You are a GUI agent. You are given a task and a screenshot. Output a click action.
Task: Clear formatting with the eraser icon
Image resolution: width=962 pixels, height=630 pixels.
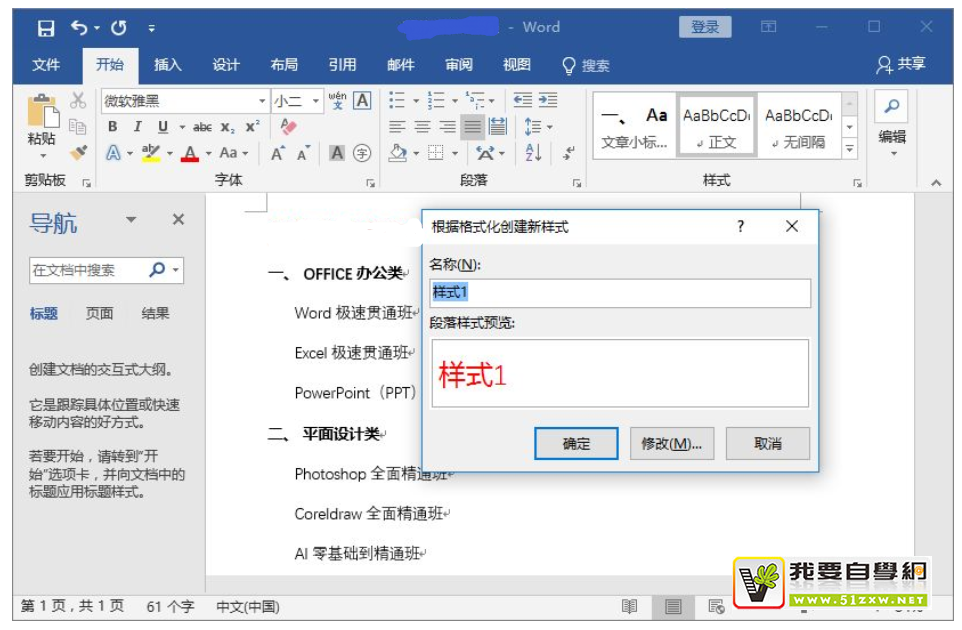[288, 127]
